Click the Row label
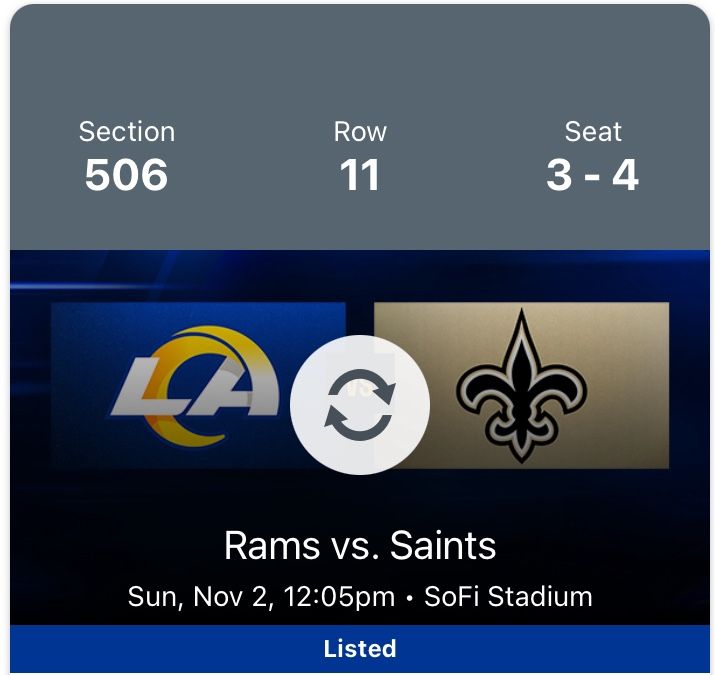 click(x=360, y=132)
